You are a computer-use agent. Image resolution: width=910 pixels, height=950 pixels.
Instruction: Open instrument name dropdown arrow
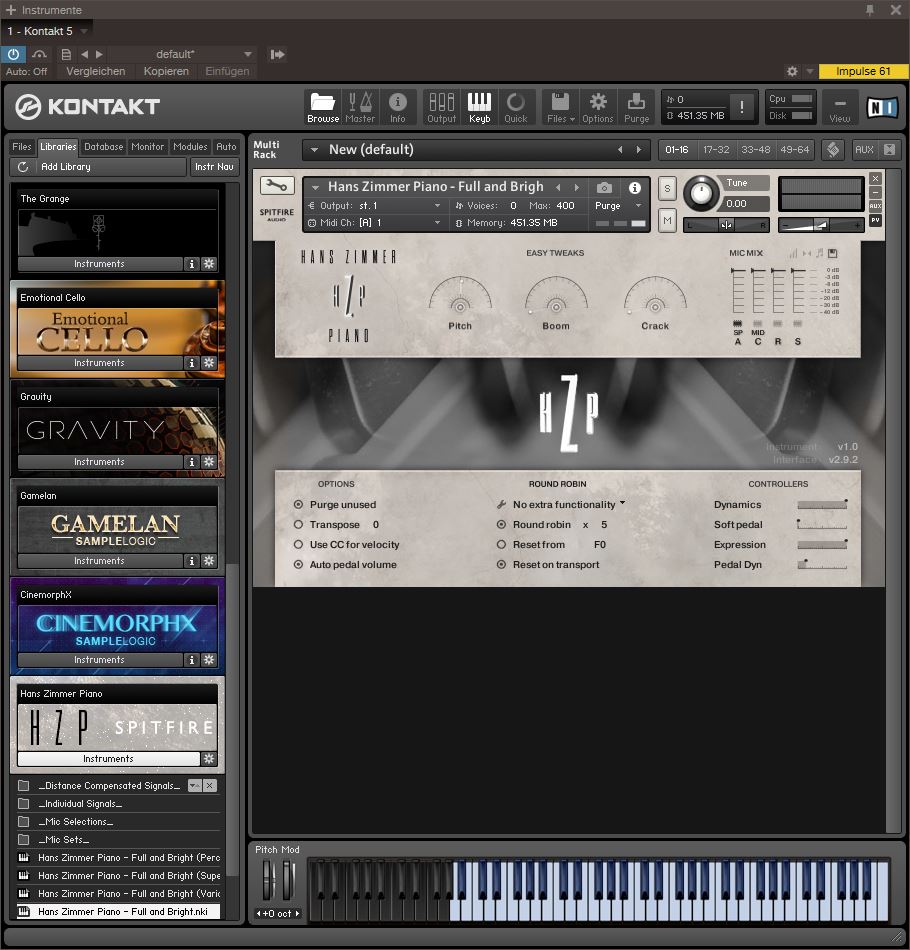[315, 188]
